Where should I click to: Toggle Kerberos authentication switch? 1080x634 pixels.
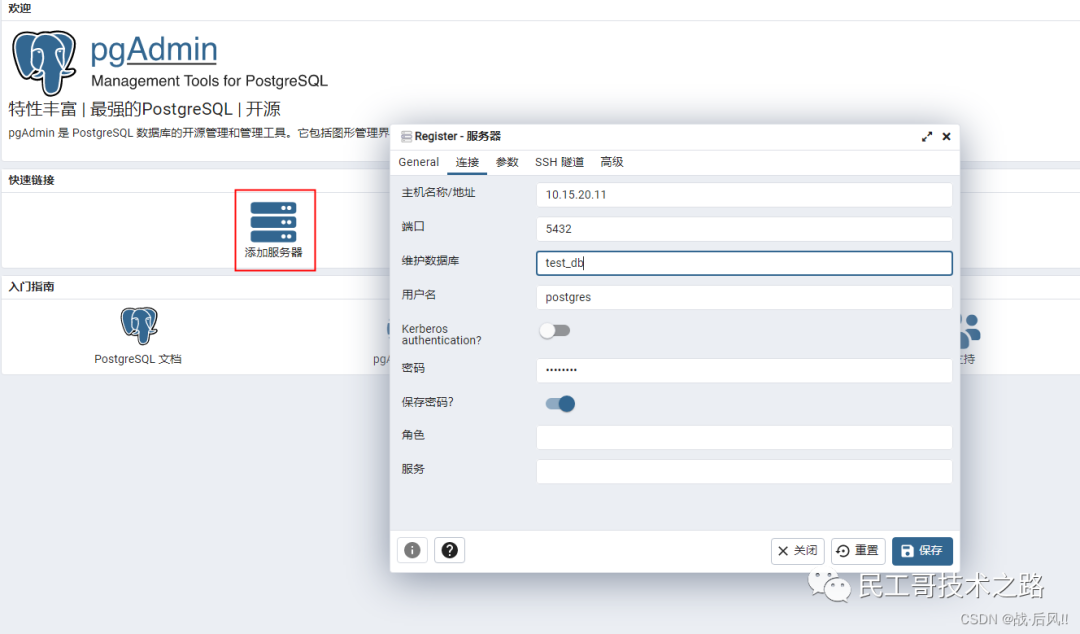click(555, 331)
